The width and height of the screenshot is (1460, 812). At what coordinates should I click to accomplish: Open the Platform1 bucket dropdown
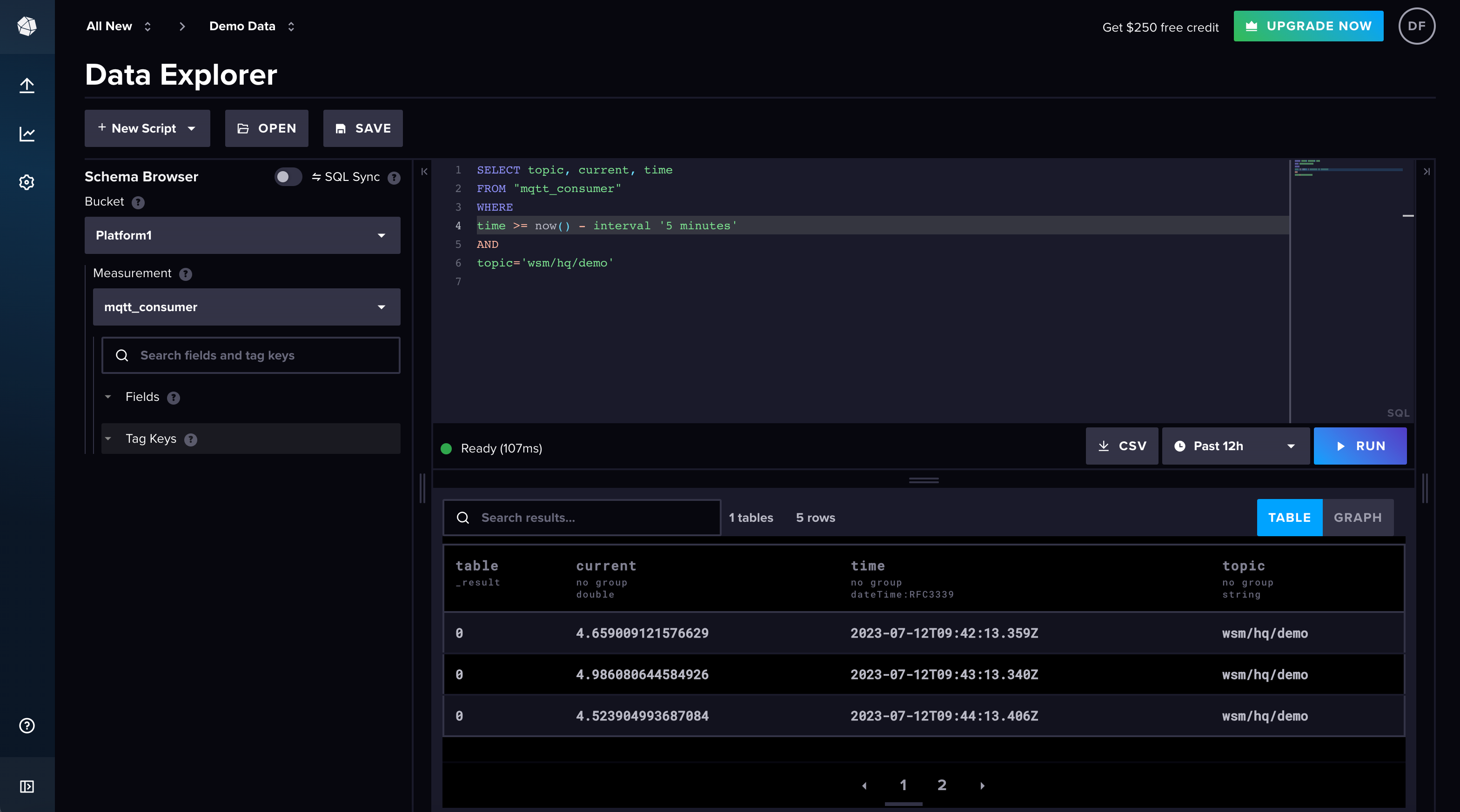click(242, 235)
